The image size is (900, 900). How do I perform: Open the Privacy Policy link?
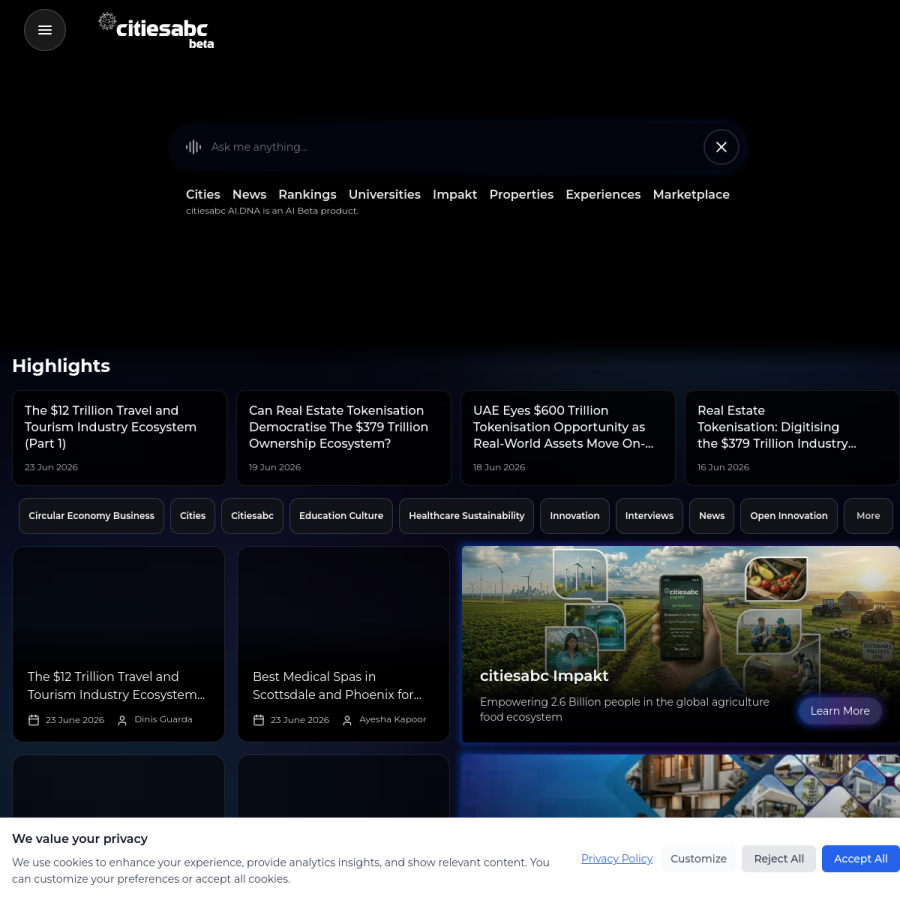coord(616,859)
